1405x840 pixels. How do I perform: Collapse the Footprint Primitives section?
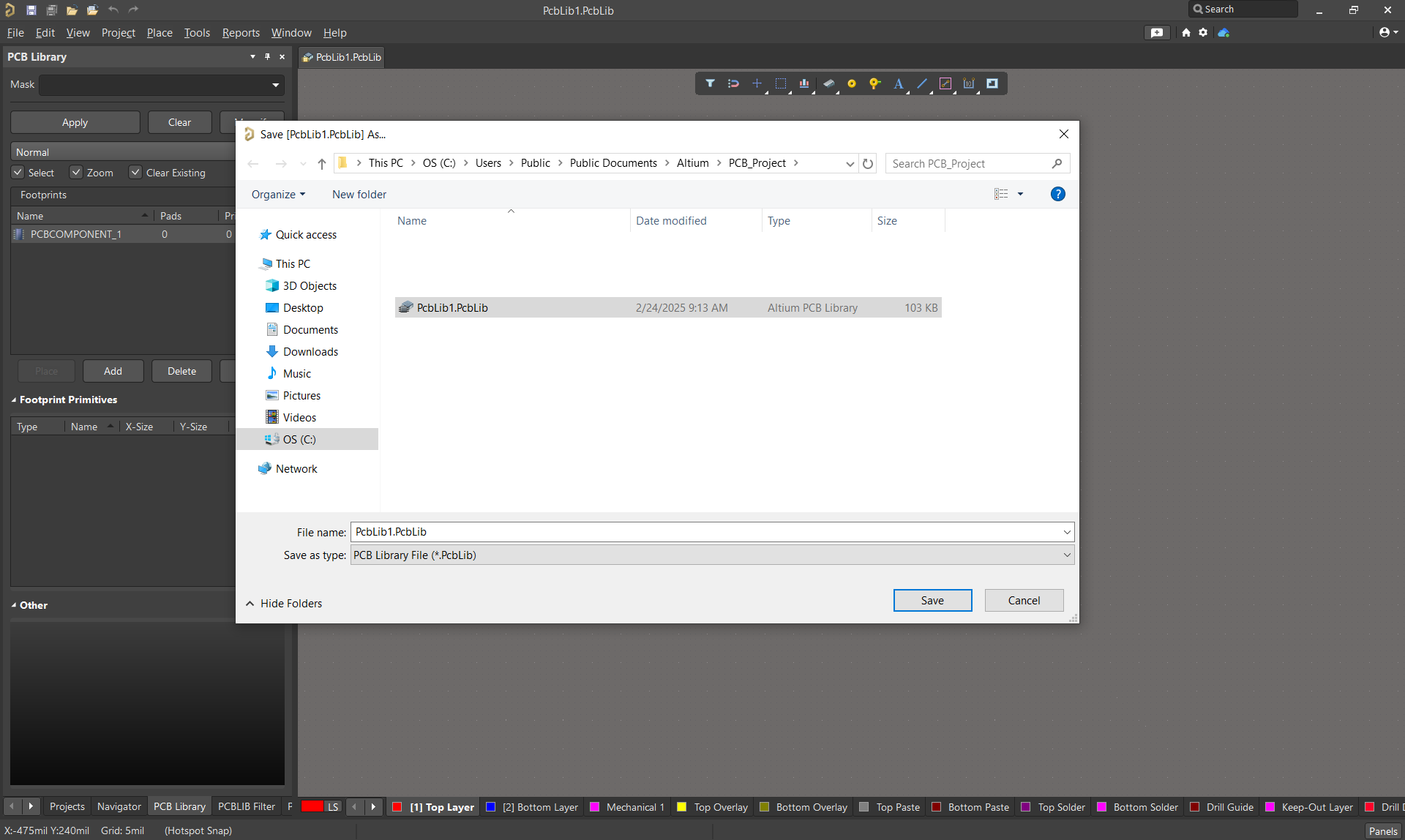click(14, 400)
